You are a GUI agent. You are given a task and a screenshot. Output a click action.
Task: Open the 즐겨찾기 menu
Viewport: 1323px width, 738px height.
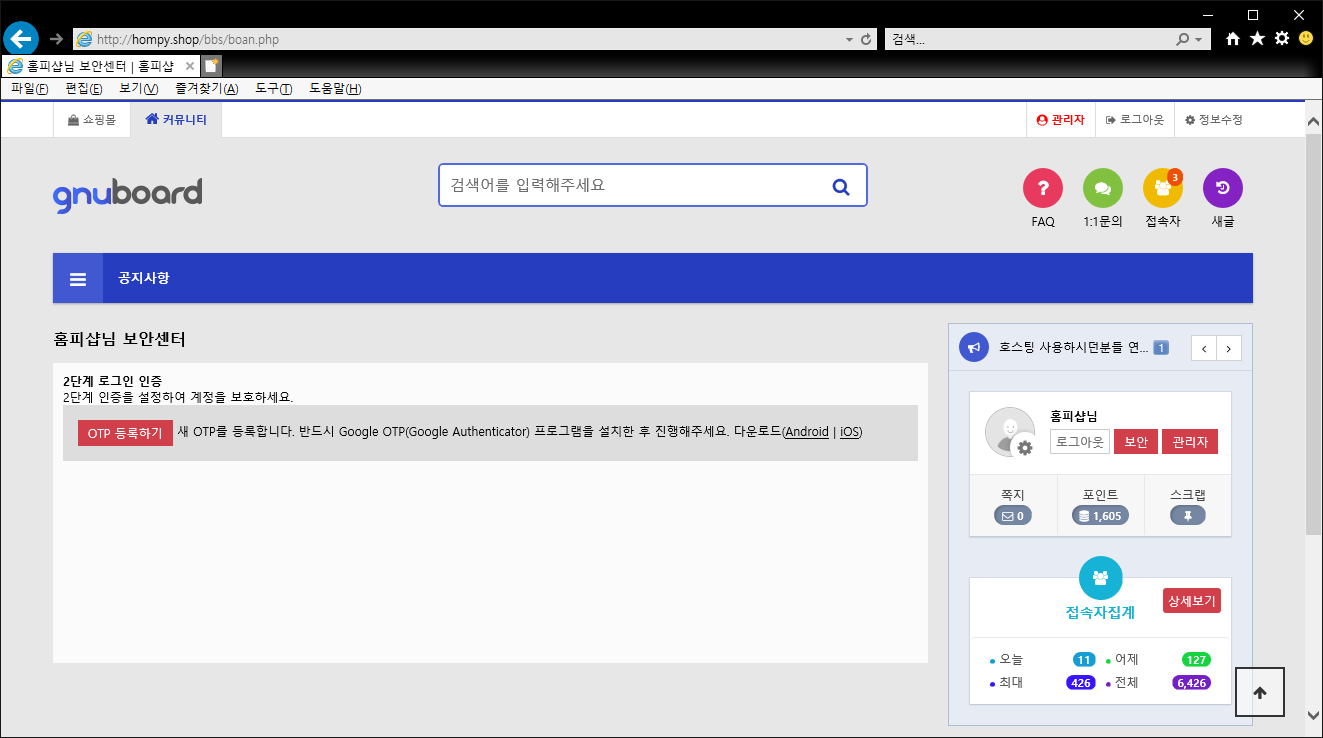[x=206, y=89]
